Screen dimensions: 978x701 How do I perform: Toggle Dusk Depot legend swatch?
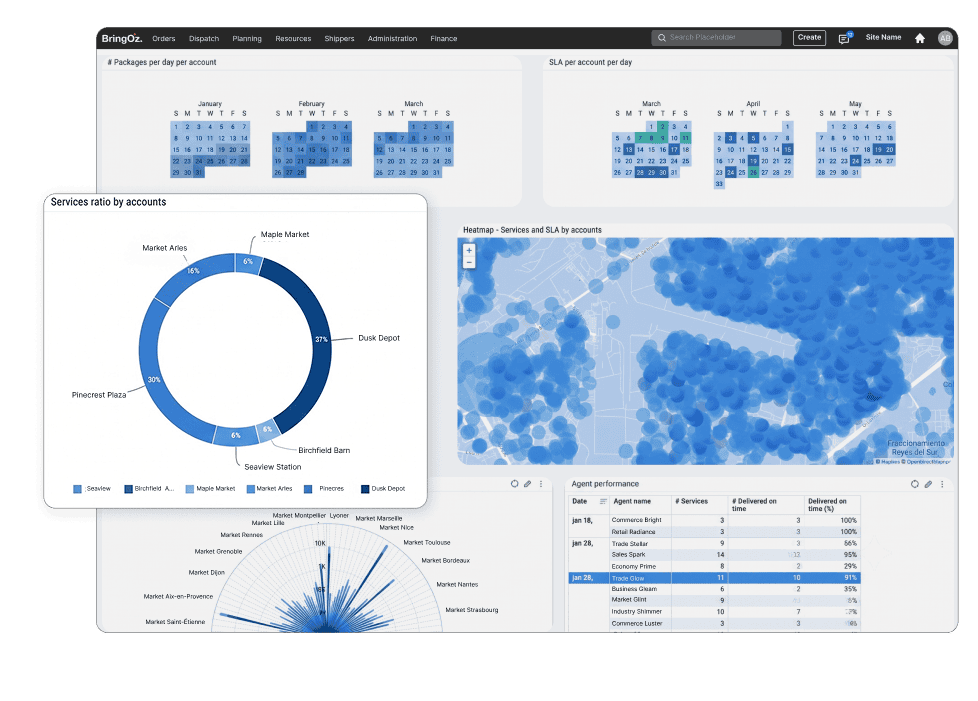pos(365,489)
